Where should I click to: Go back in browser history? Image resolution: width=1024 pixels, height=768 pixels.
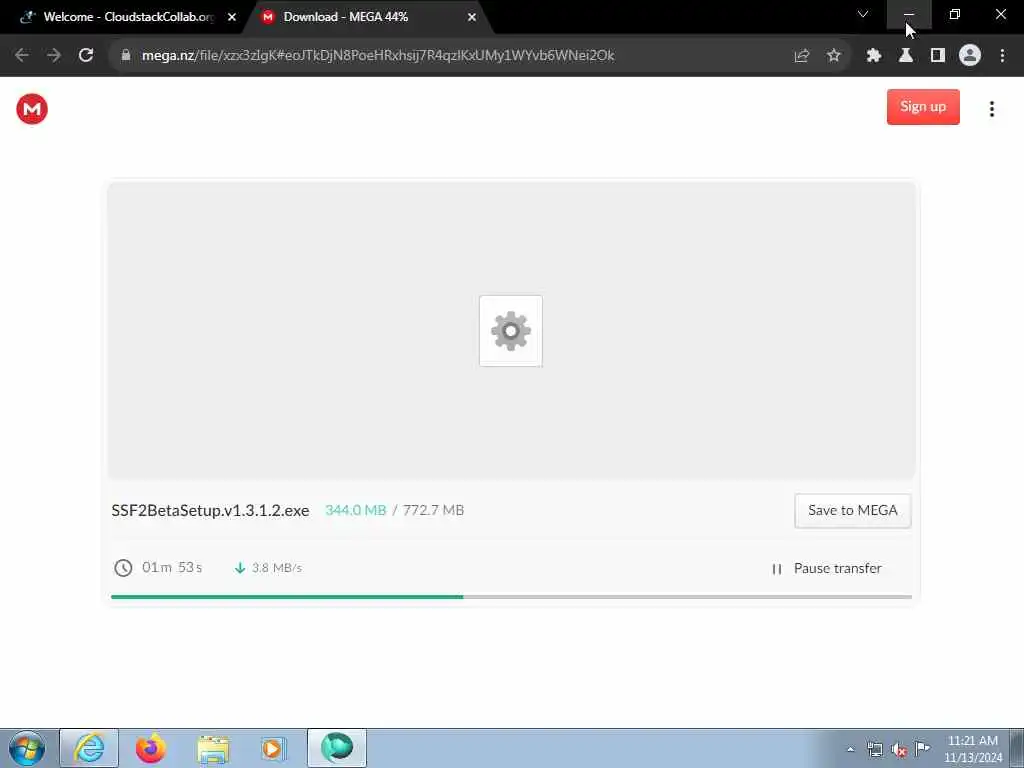click(x=22, y=56)
